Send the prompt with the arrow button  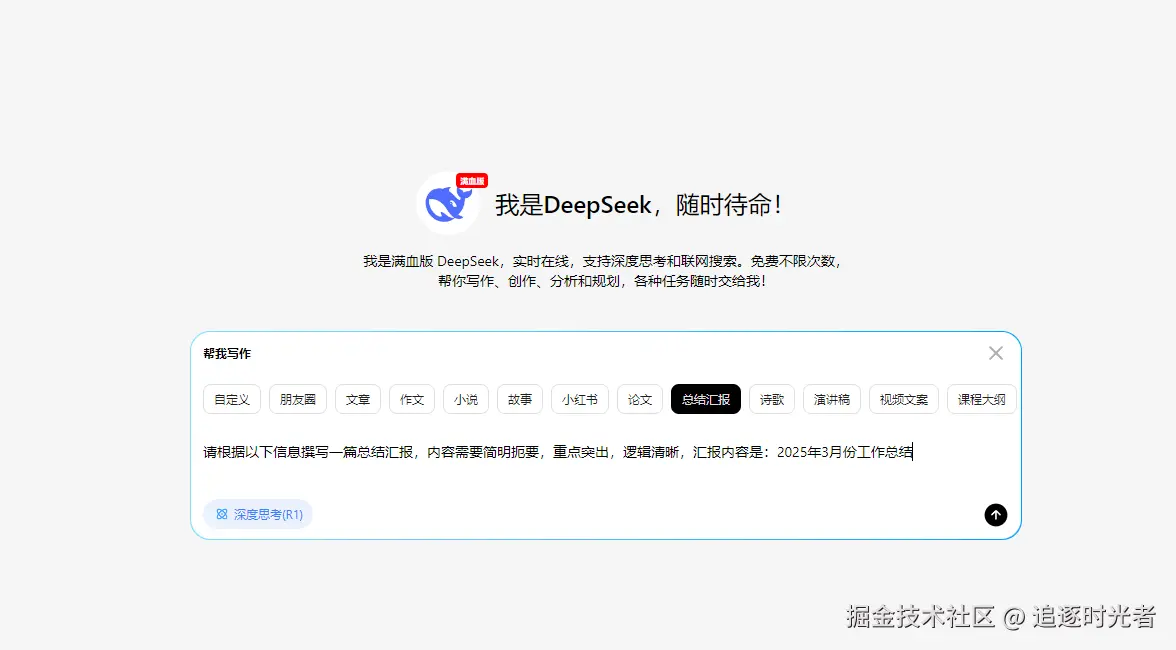[995, 514]
